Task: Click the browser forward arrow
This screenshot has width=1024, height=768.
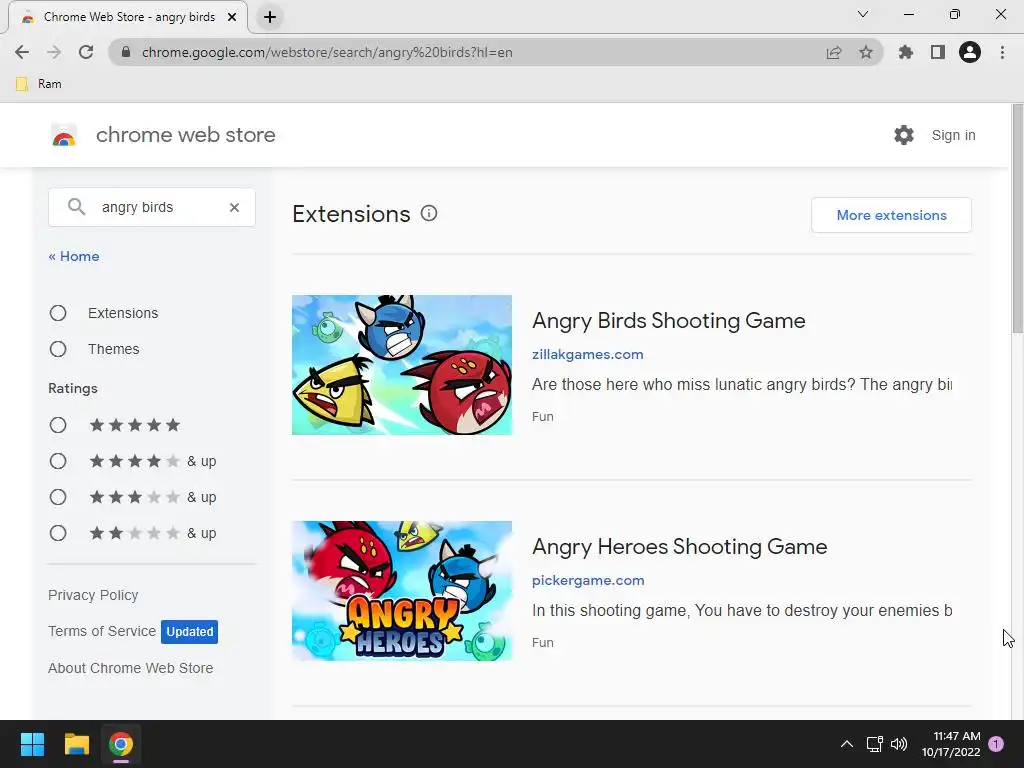Action: (x=54, y=52)
